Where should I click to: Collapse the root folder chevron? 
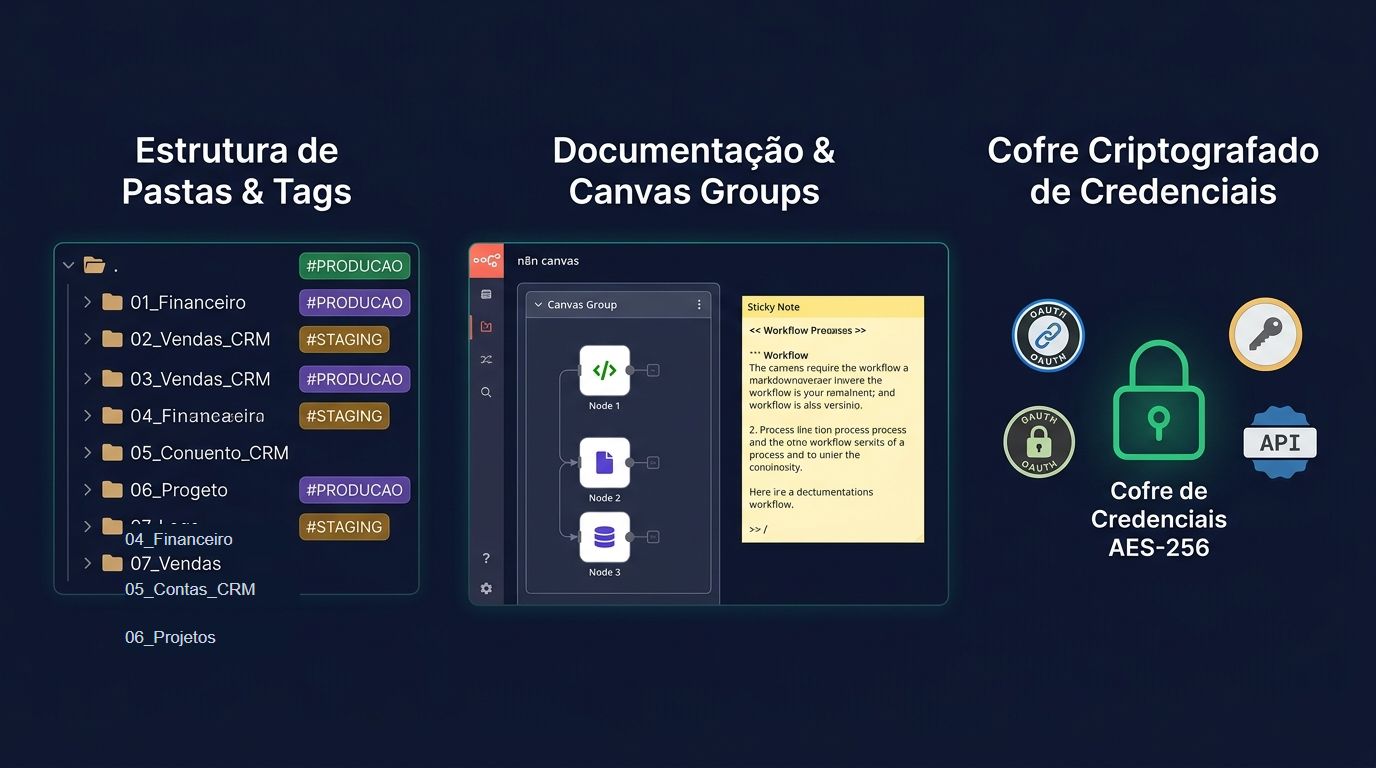tap(68, 266)
